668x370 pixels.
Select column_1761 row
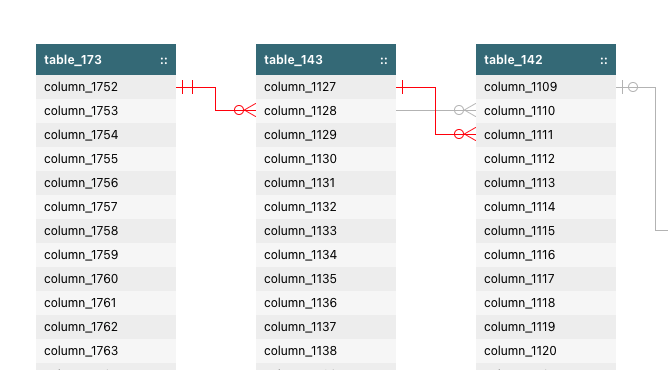[106, 303]
